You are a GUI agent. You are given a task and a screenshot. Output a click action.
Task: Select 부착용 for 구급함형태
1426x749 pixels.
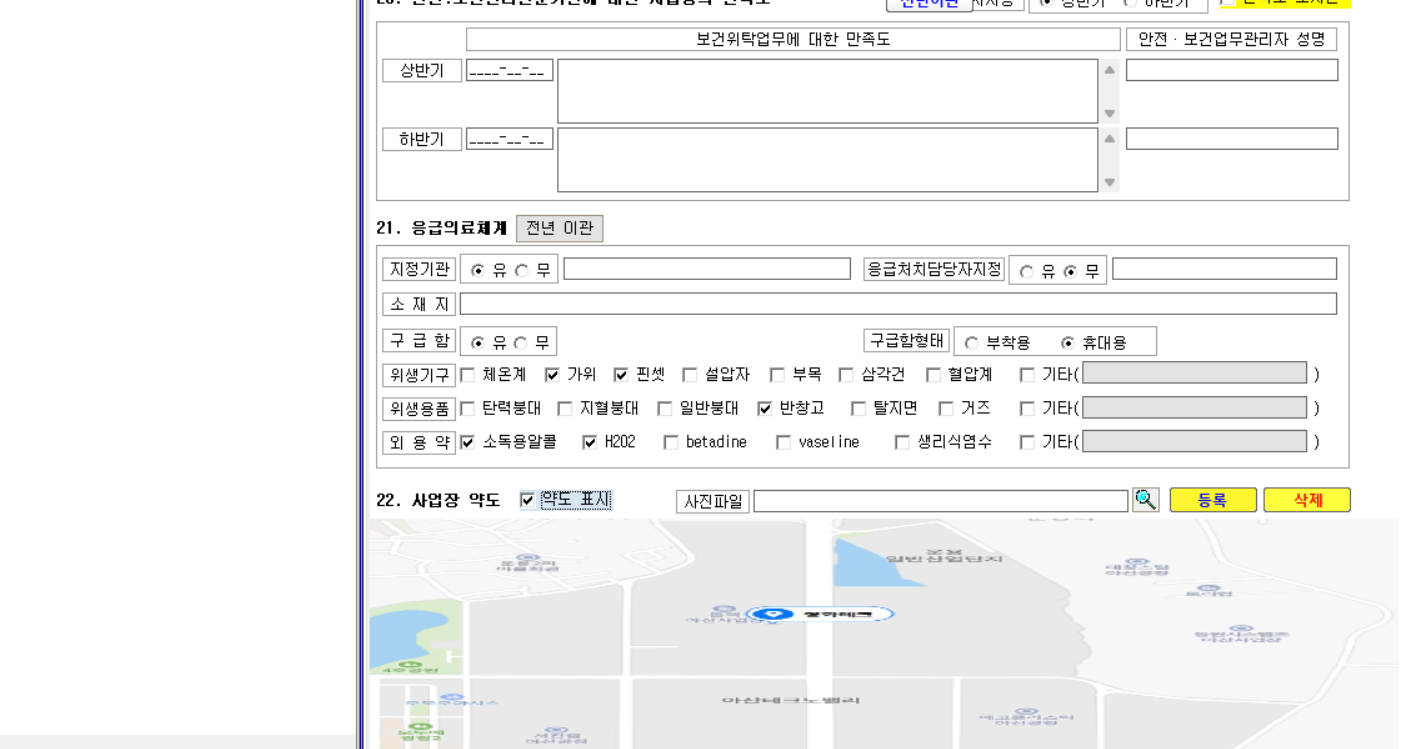click(x=971, y=343)
